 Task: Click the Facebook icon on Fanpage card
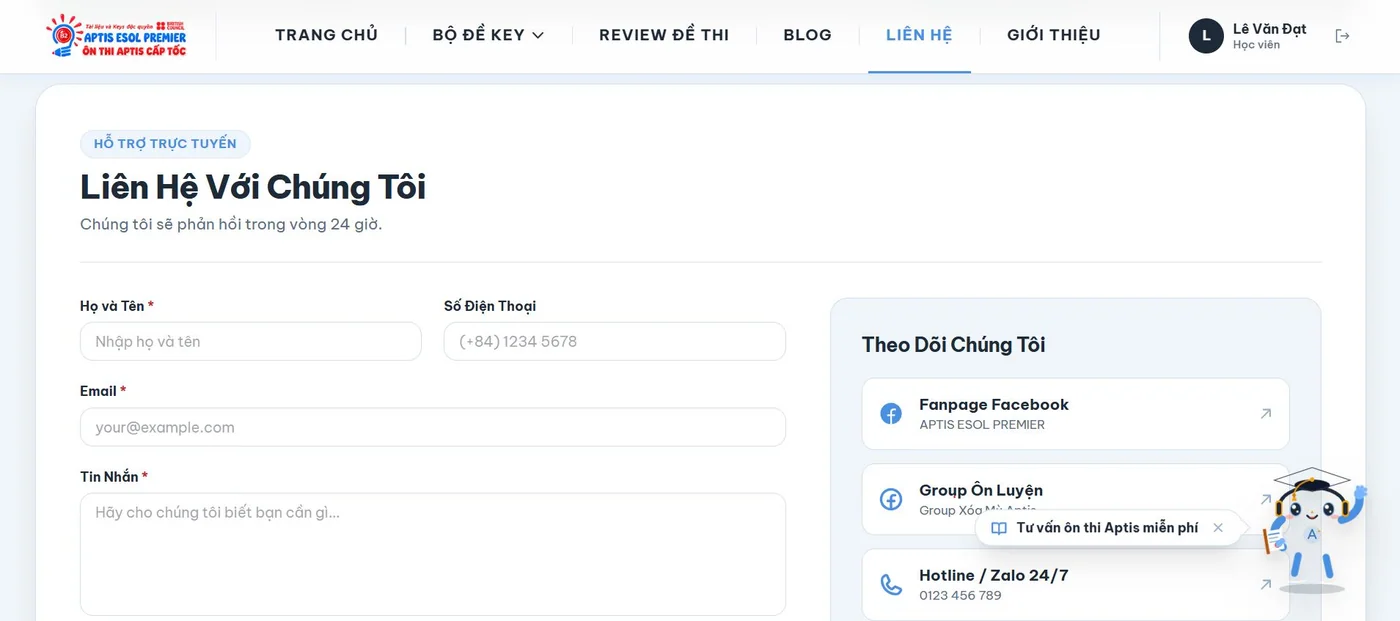click(891, 414)
